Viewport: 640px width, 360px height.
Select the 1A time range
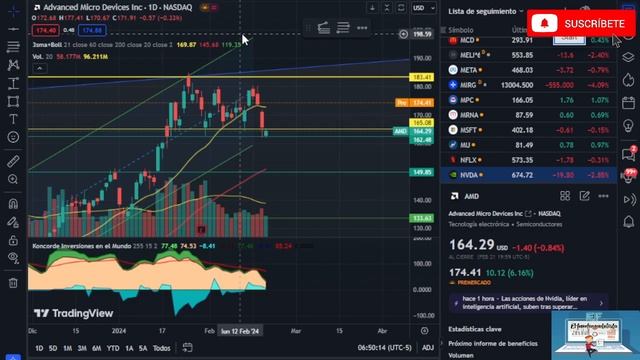point(129,348)
